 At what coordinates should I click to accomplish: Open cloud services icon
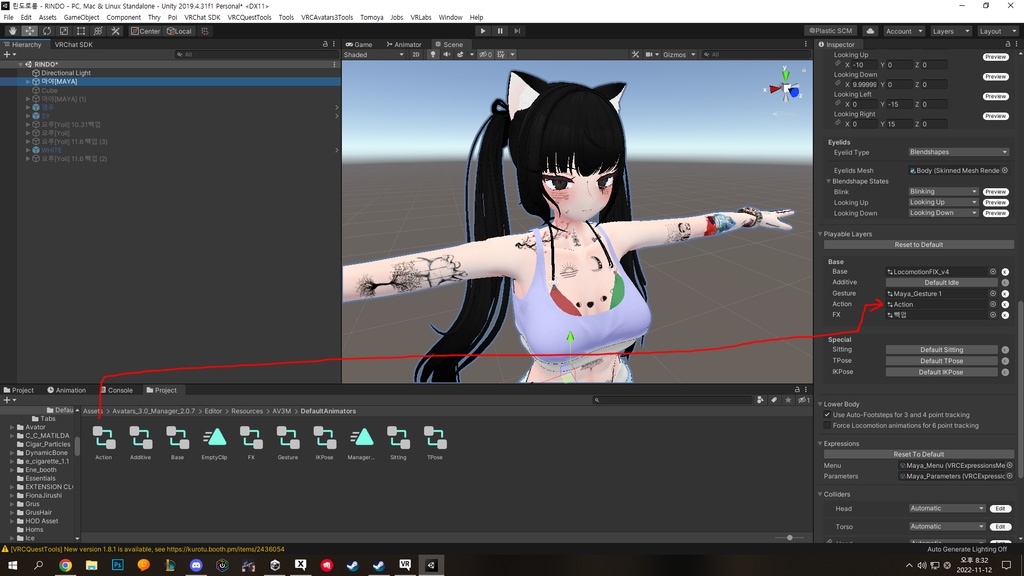click(x=871, y=31)
